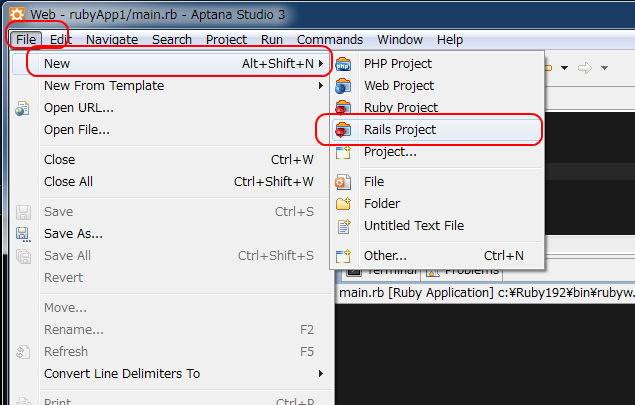
Task: Choose generic Project... menu entry
Action: pos(437,152)
